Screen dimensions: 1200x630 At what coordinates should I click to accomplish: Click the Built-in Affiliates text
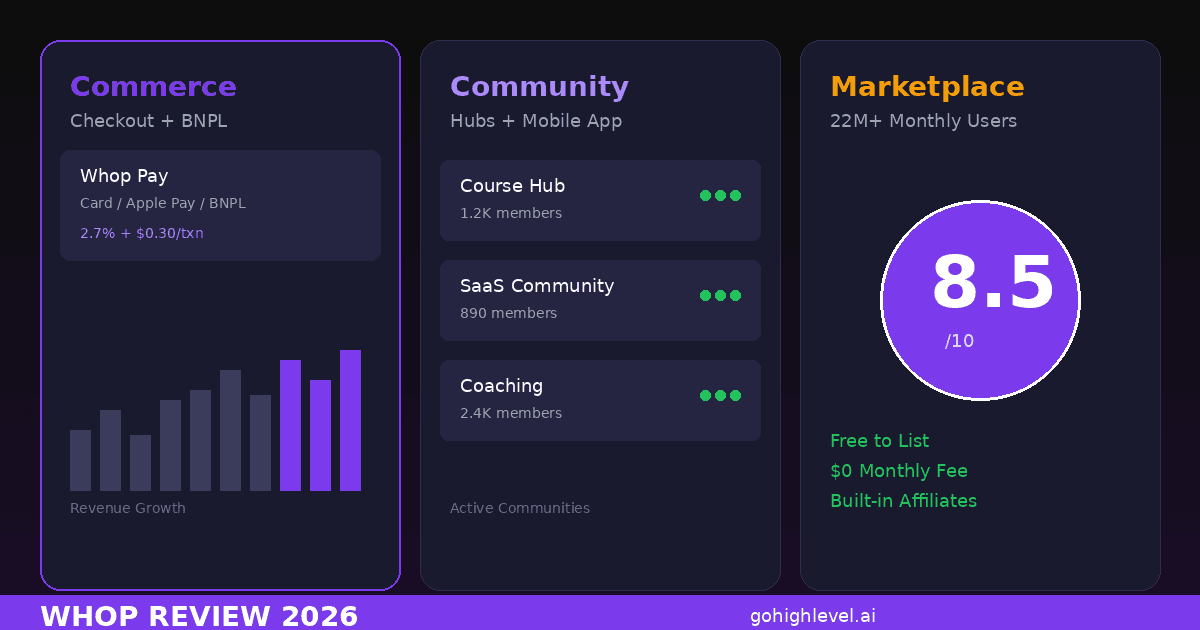903,501
